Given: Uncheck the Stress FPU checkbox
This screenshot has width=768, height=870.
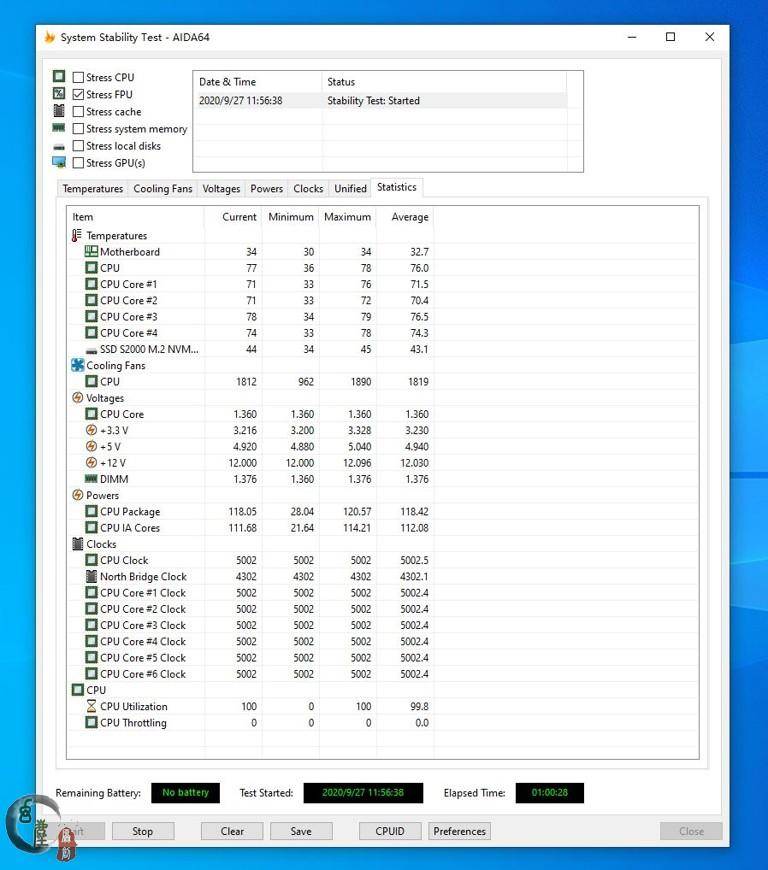Looking at the screenshot, I should (x=78, y=94).
